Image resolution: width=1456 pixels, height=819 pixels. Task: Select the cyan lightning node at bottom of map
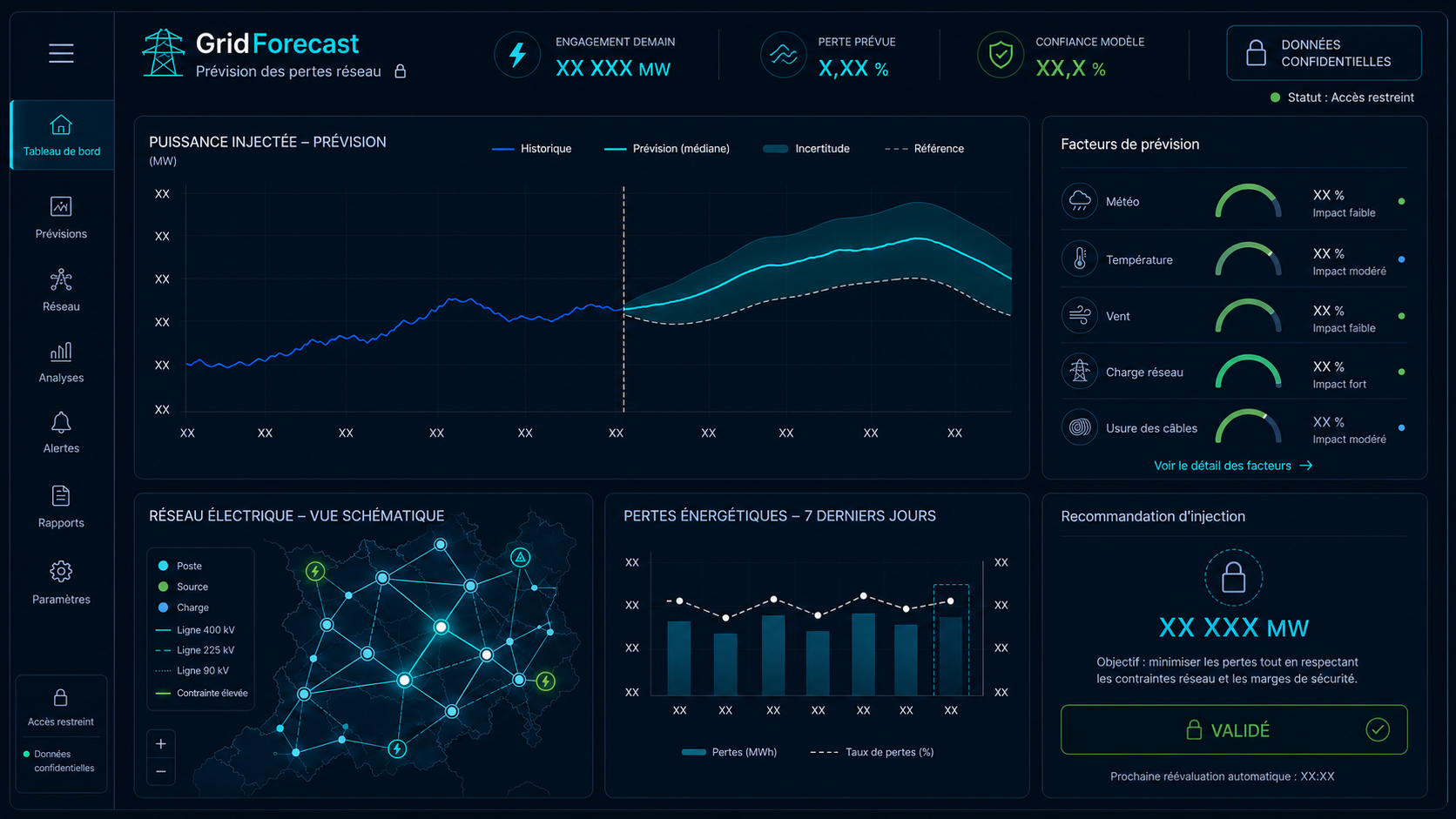point(397,749)
